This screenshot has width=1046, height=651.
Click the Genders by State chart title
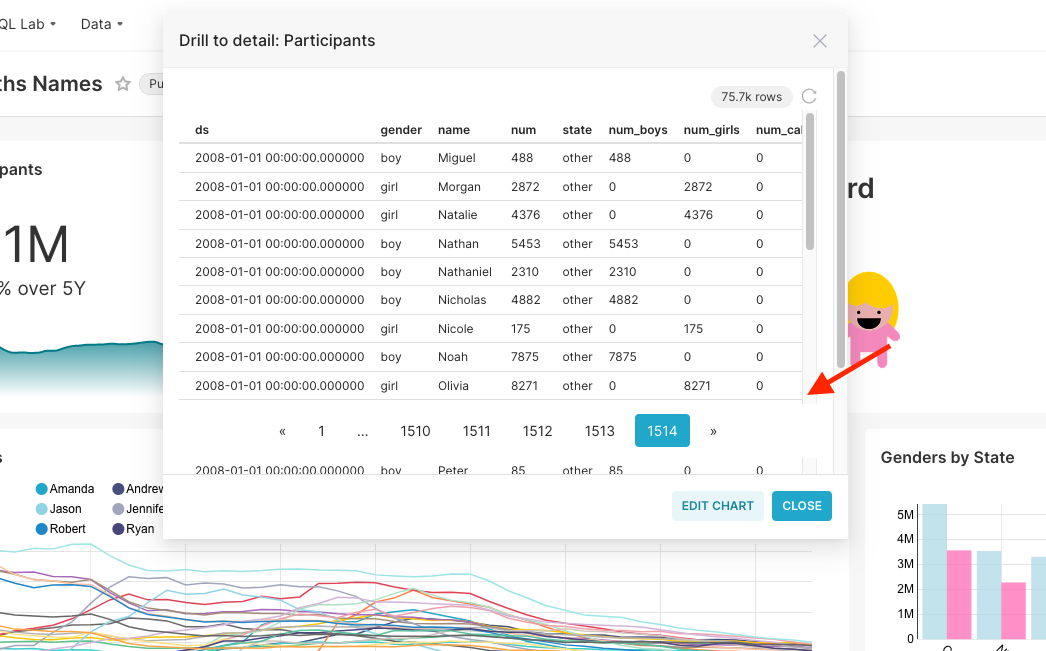click(x=947, y=458)
